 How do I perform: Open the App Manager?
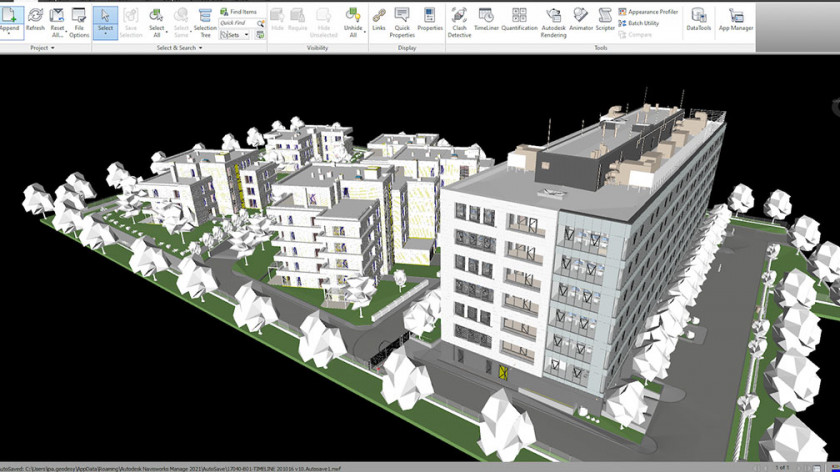pos(736,19)
